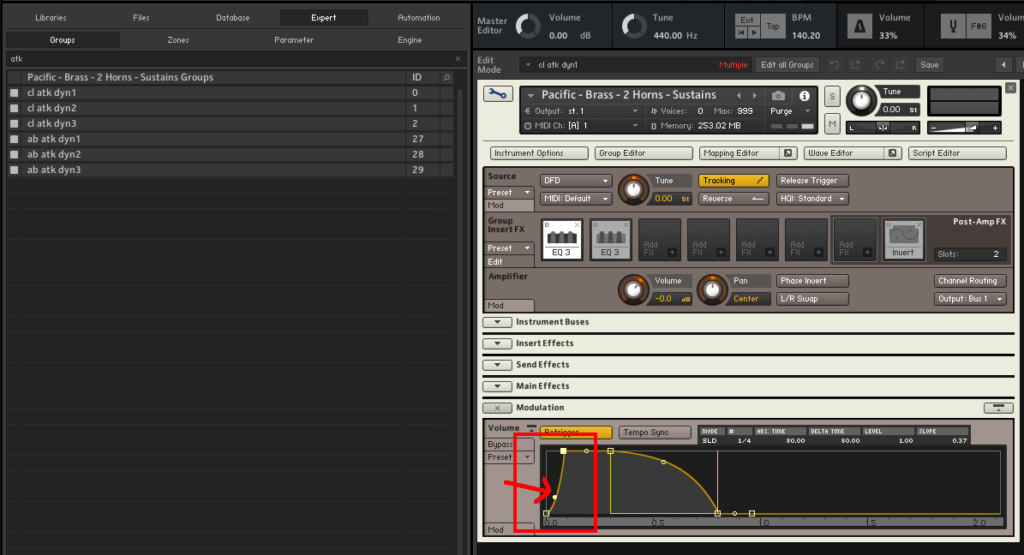Open the MIDI: Default dropdown

click(575, 198)
